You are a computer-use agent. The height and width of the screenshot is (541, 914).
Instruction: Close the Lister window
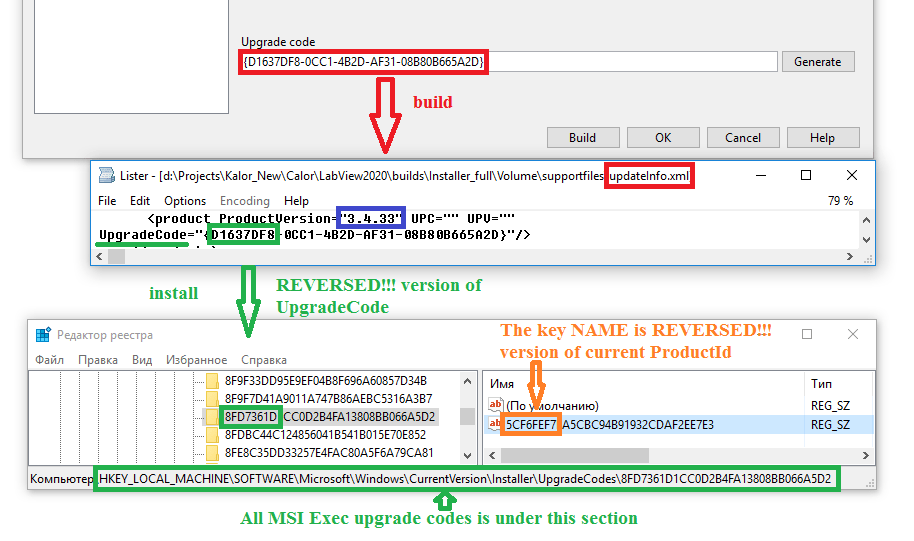tap(852, 175)
